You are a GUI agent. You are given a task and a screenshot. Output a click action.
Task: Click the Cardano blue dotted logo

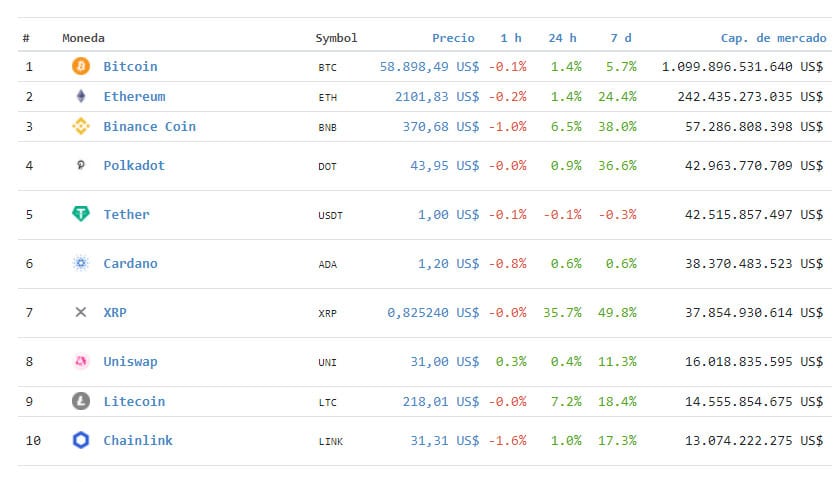(x=81, y=263)
